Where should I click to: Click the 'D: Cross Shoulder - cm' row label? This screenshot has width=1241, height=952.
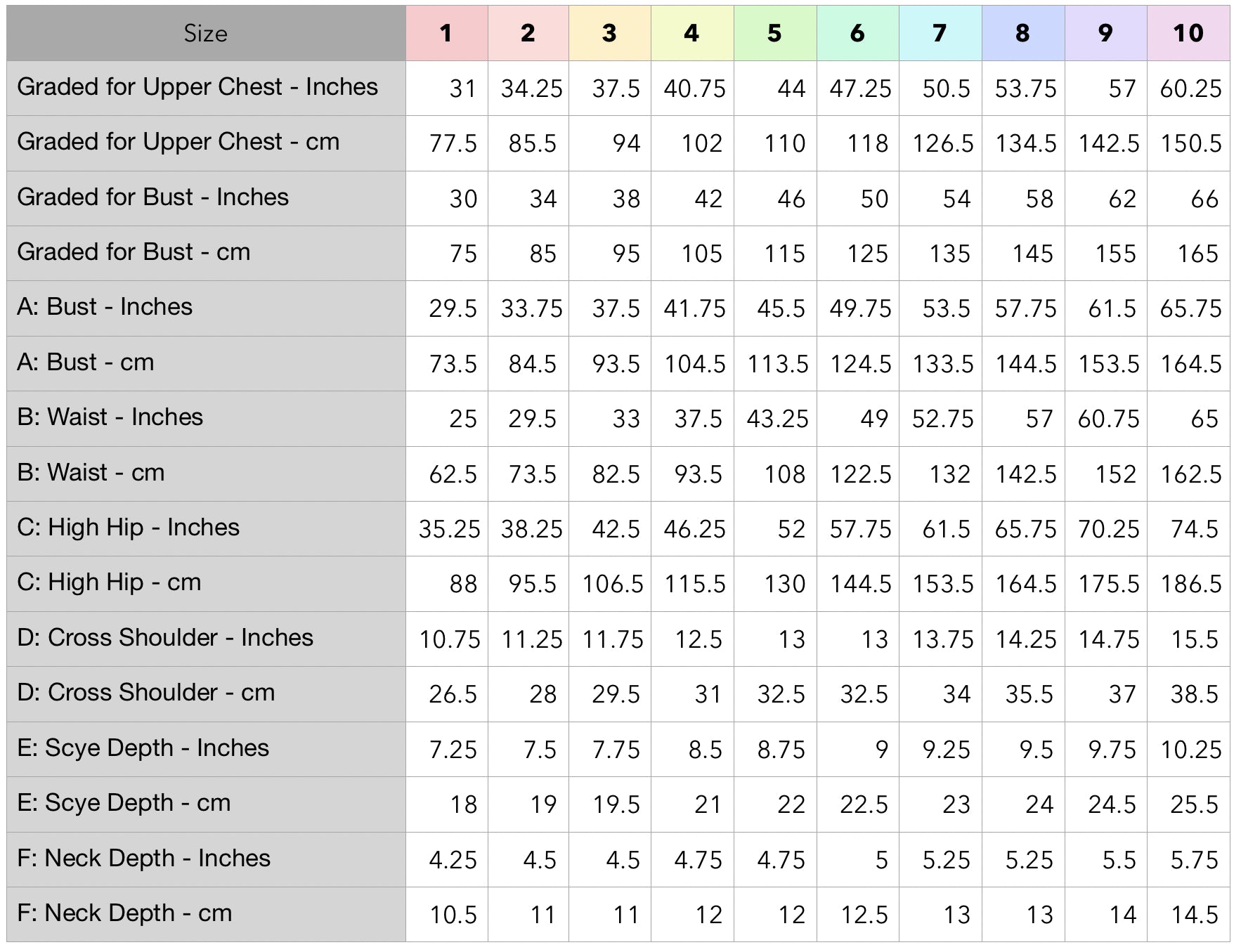(145, 693)
